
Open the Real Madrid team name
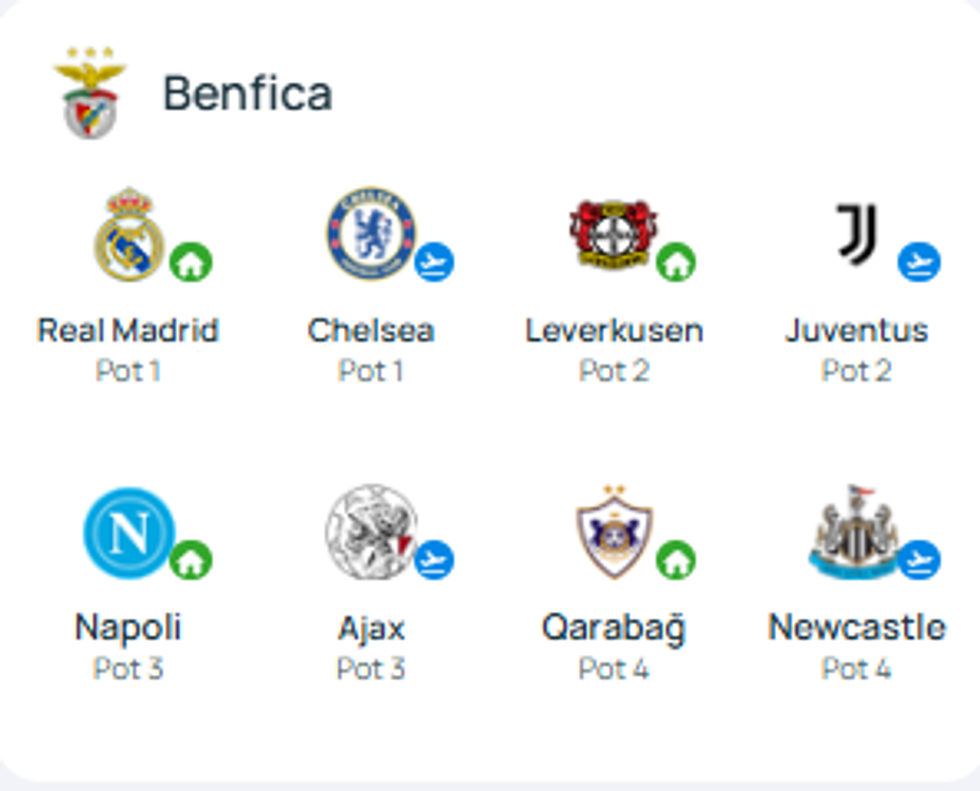pyautogui.click(x=128, y=330)
